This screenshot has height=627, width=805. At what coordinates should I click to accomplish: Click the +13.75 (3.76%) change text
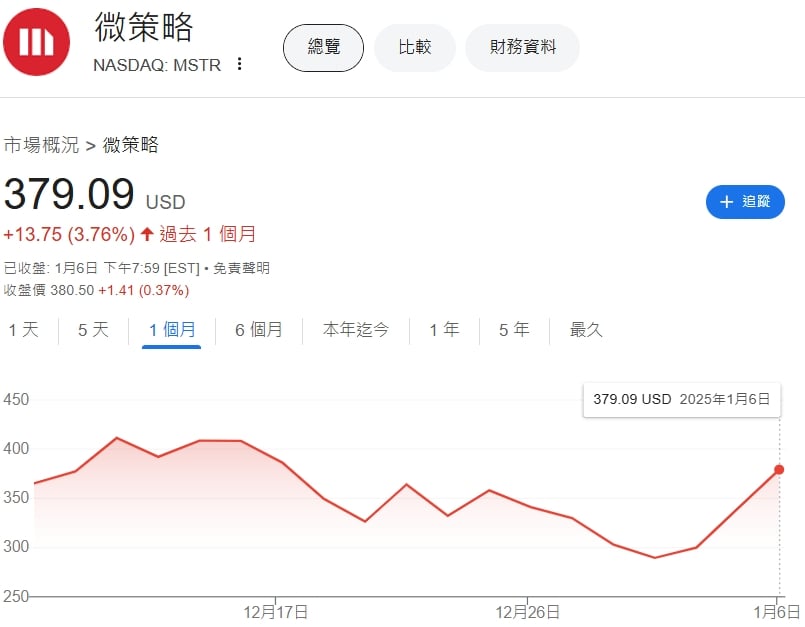[69, 235]
